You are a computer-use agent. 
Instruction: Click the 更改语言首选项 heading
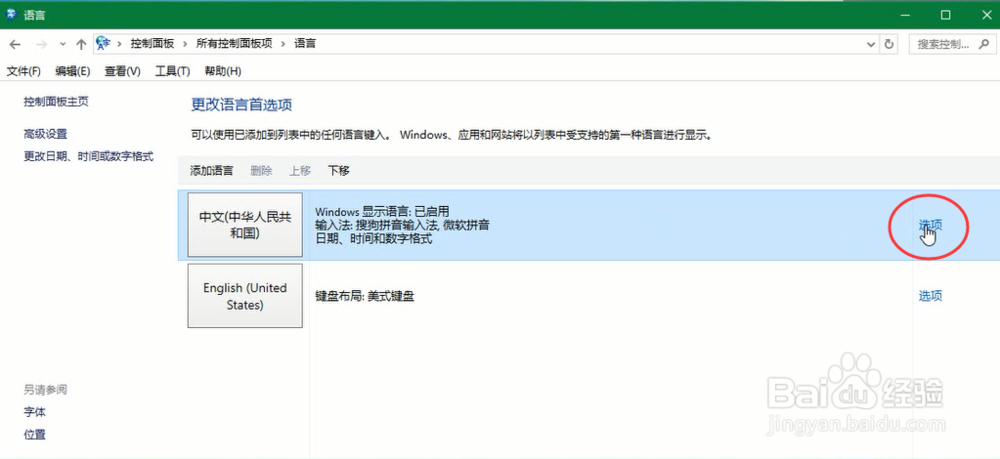242,105
